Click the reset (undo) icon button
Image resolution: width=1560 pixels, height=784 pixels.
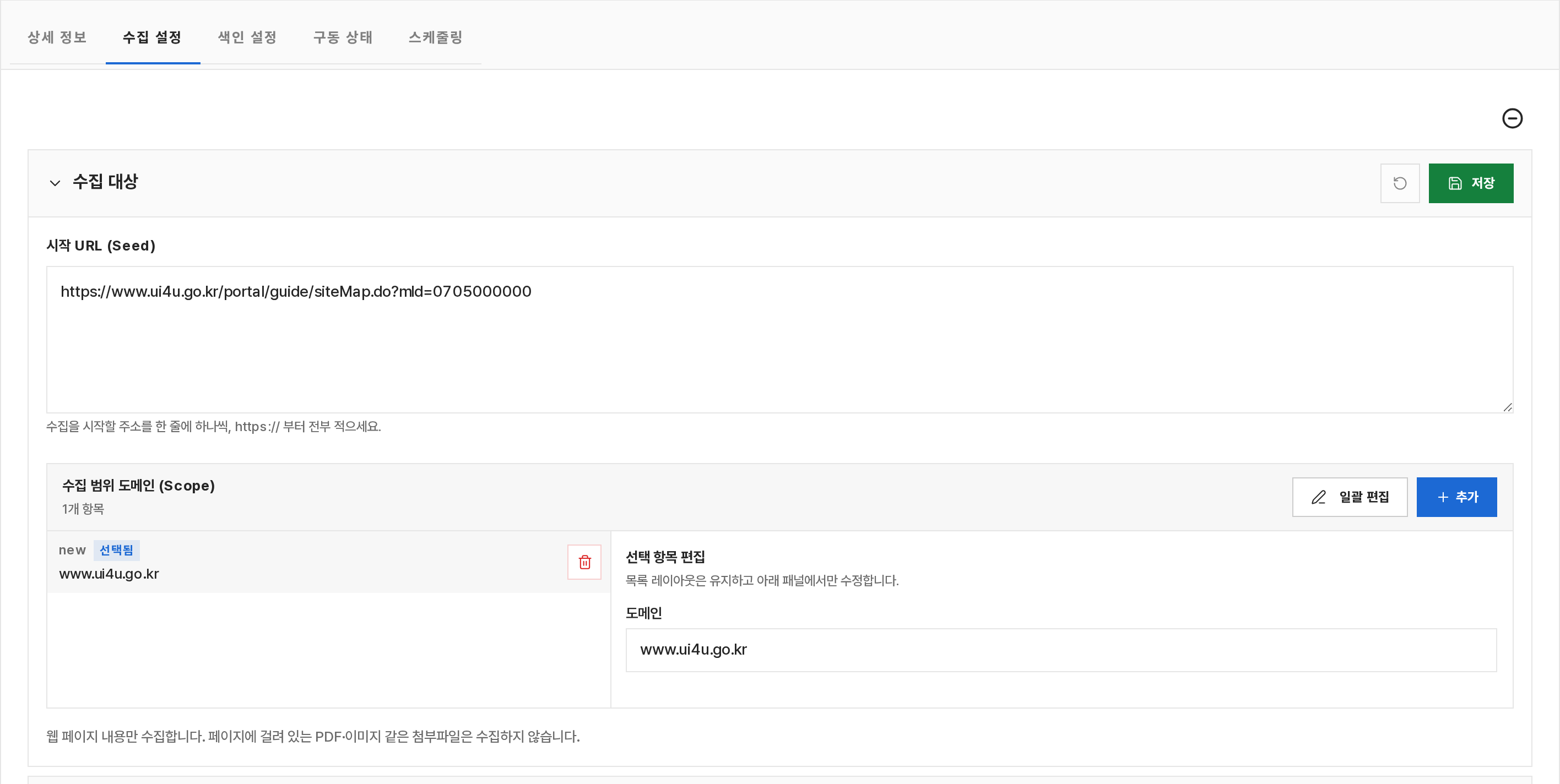tap(1400, 183)
